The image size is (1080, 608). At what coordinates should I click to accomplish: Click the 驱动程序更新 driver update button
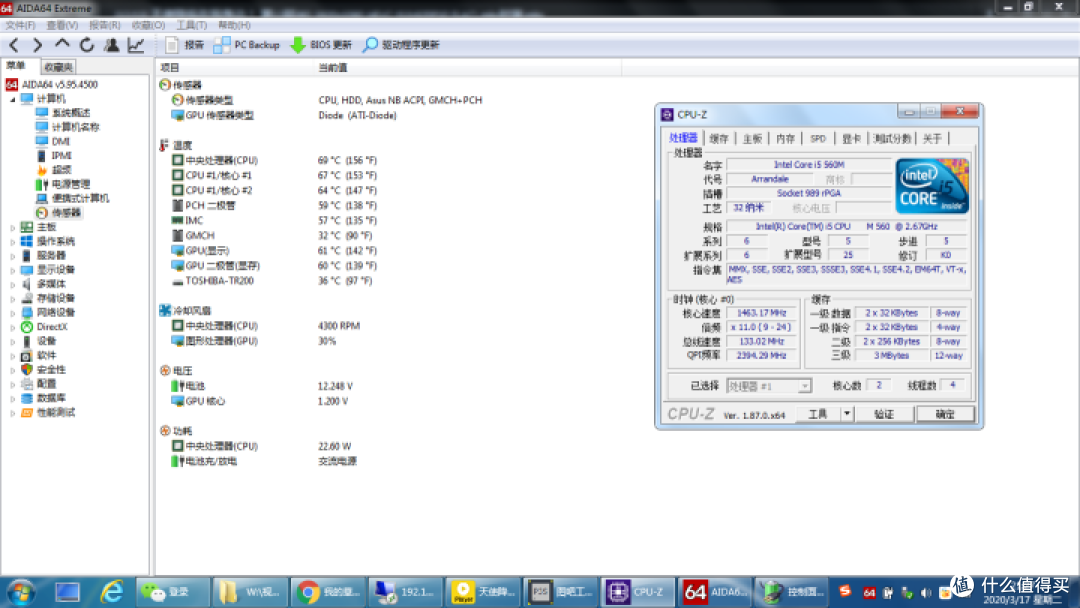click(x=401, y=45)
